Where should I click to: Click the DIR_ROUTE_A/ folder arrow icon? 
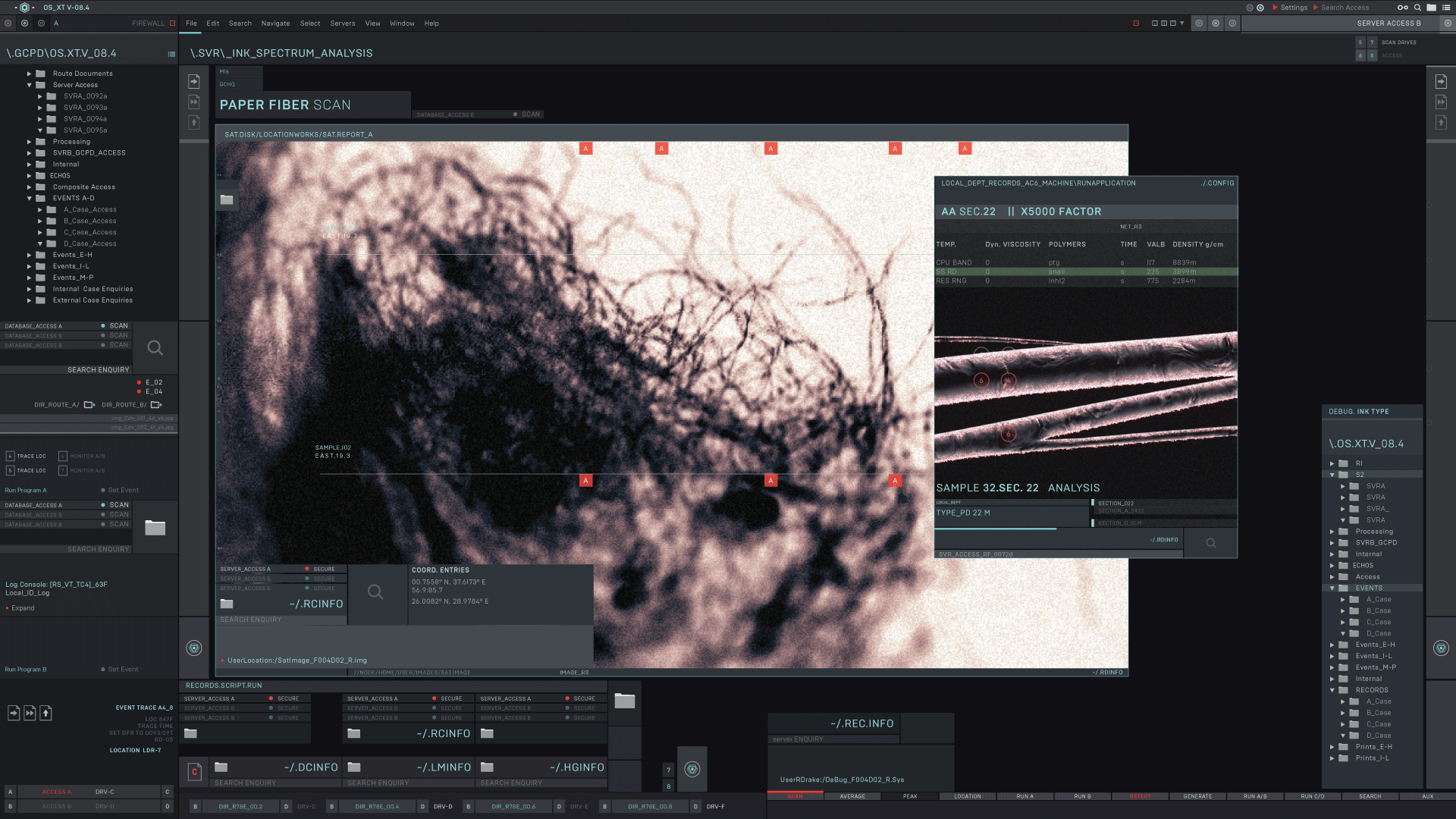(89, 405)
